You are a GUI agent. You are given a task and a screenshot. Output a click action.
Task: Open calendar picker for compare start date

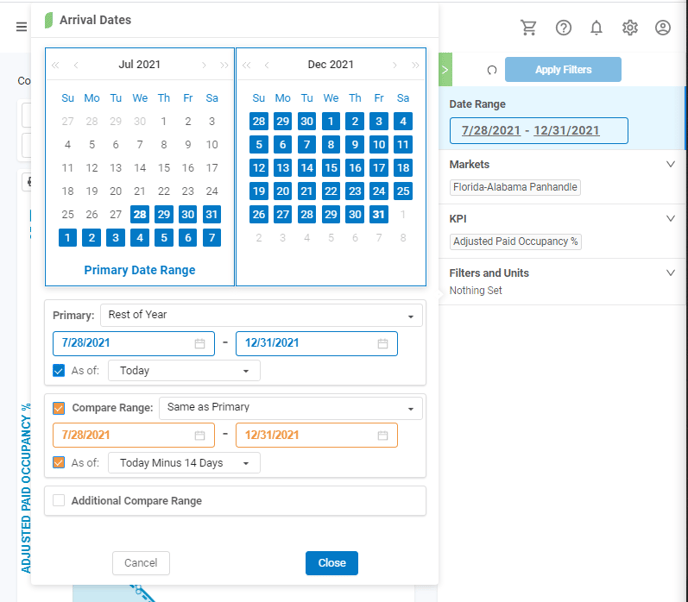pos(200,435)
